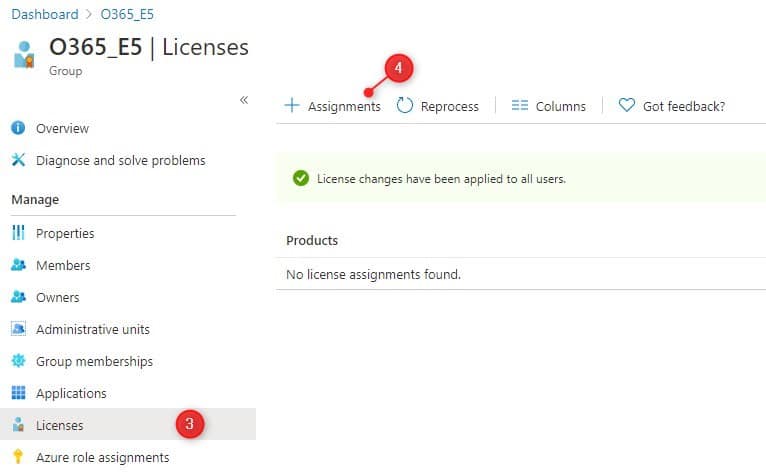
Task: Click the green success checkmark icon
Action: (x=301, y=178)
